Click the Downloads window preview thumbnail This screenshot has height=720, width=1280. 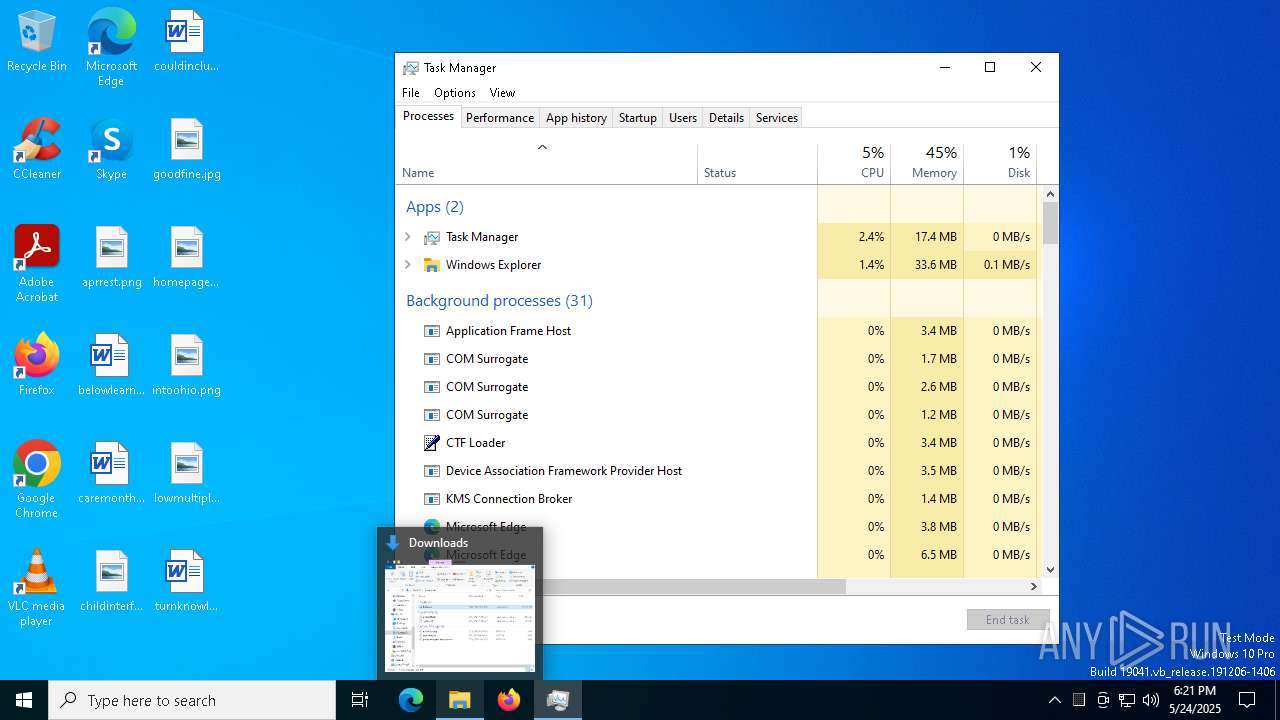click(460, 617)
